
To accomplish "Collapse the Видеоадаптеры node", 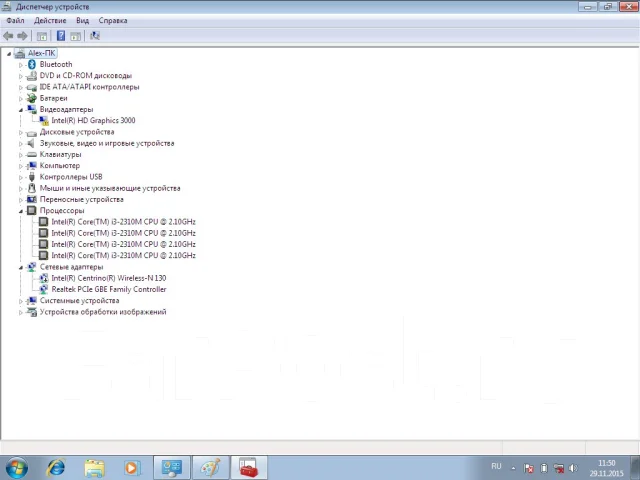I will coord(20,110).
